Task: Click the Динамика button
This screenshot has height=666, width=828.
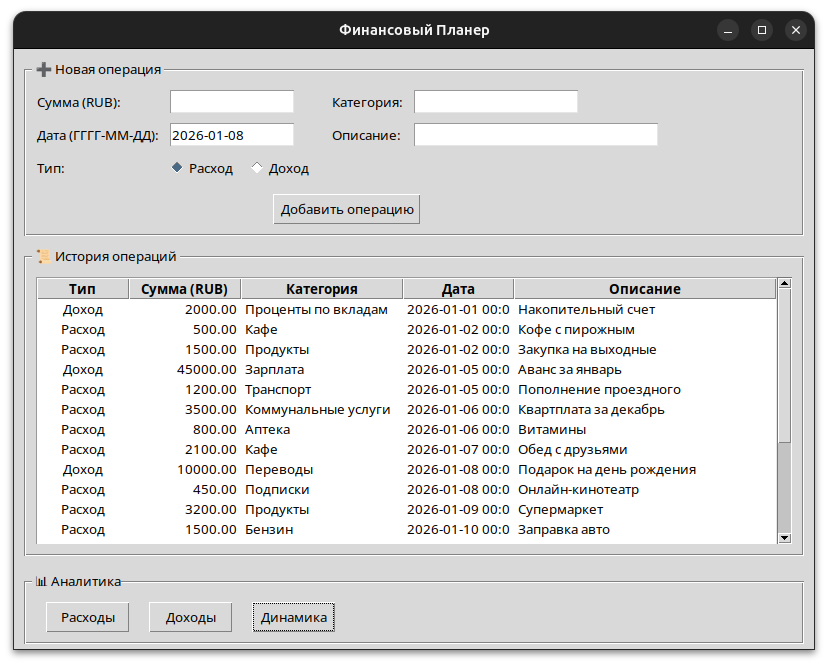Action: tap(294, 618)
